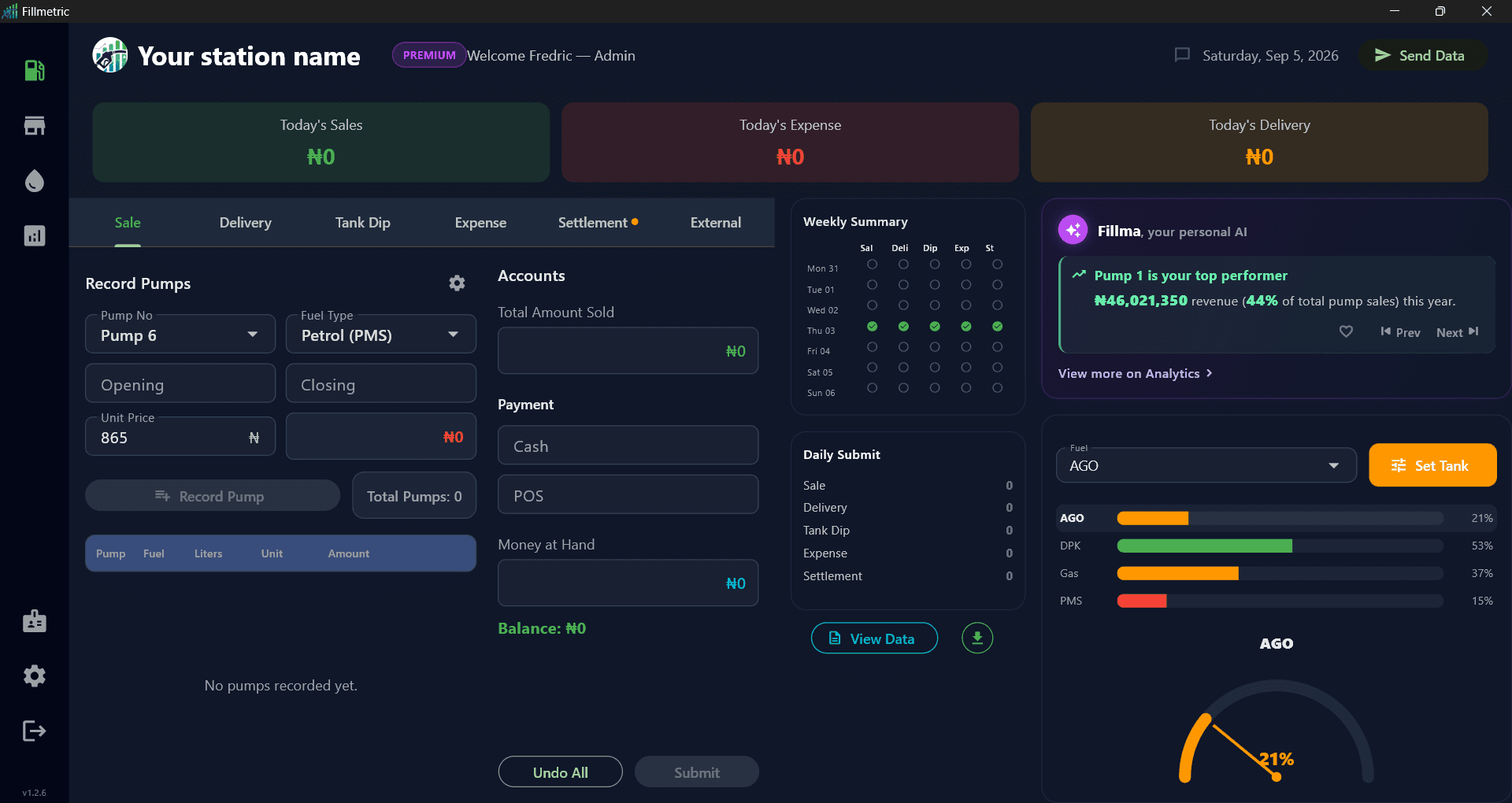1512x803 pixels.
Task: Open the tank Fuel AGO dropdown
Action: (x=1206, y=465)
